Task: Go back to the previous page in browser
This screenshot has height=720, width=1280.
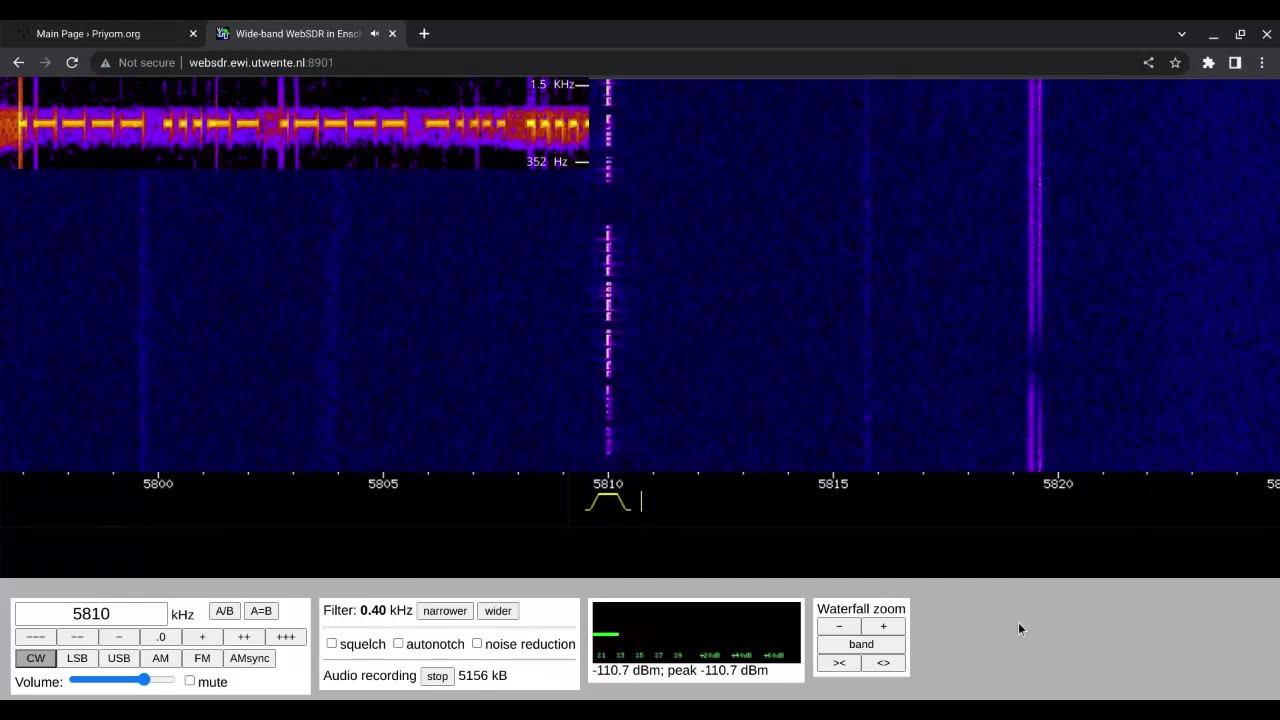Action: (18, 62)
